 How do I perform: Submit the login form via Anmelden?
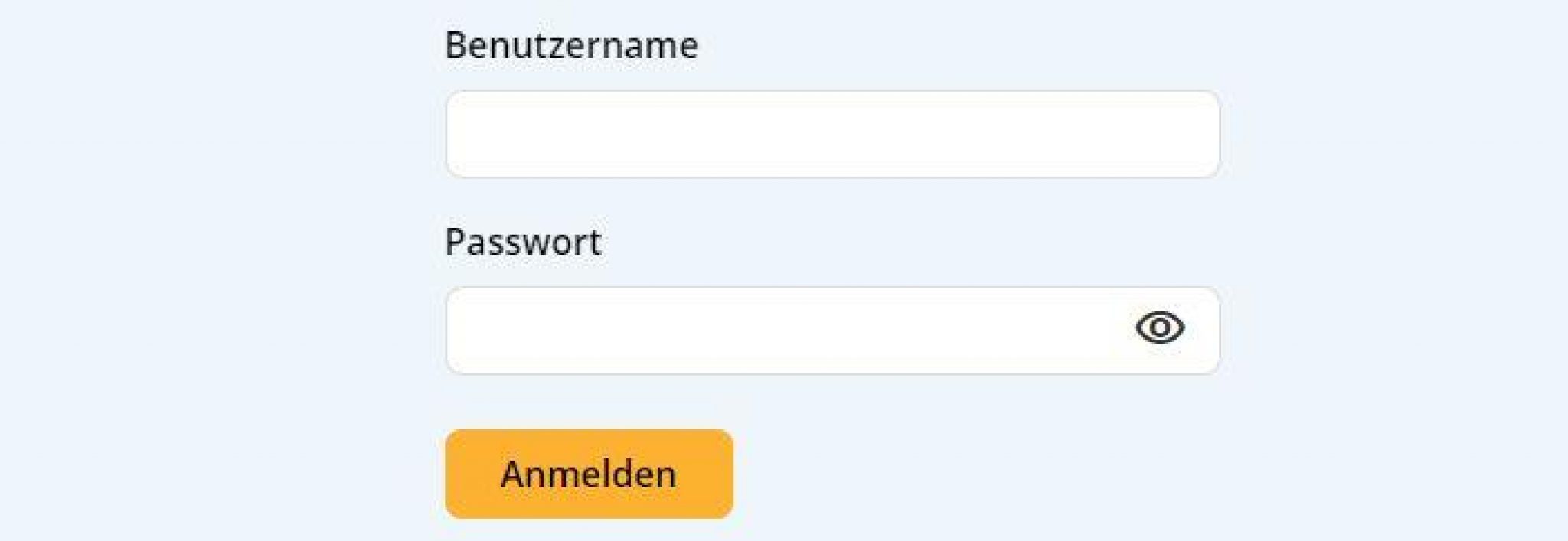[x=589, y=475]
